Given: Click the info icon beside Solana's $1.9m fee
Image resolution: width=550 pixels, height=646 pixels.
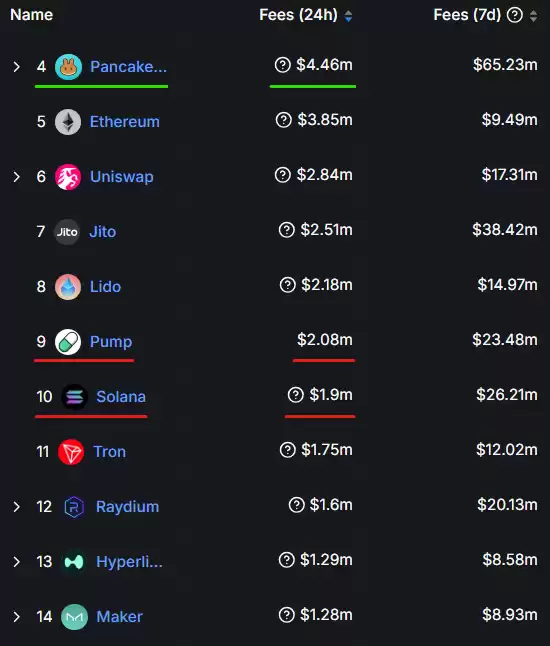Looking at the screenshot, I should (x=295, y=395).
